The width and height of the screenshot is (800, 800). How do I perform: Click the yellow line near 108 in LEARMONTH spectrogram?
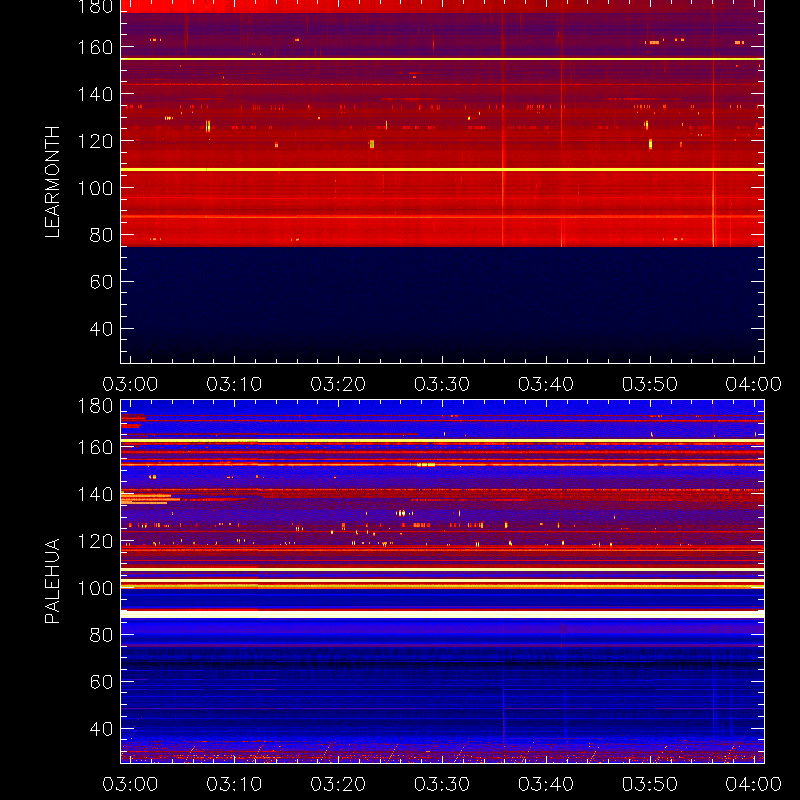click(442, 169)
